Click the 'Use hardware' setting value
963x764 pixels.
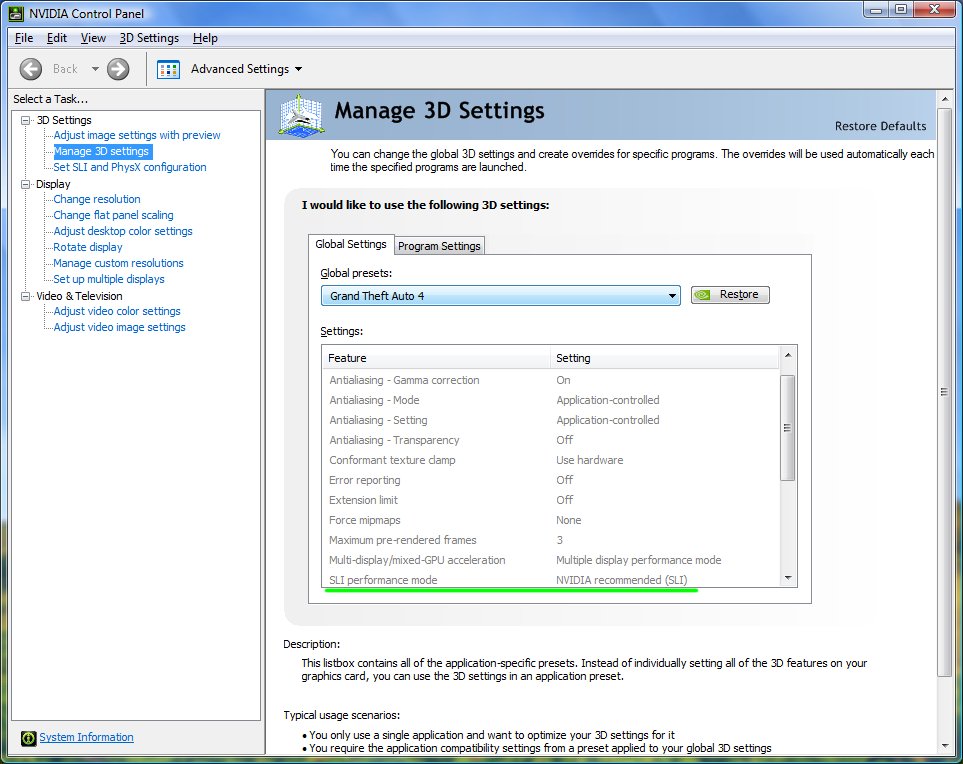click(x=590, y=460)
